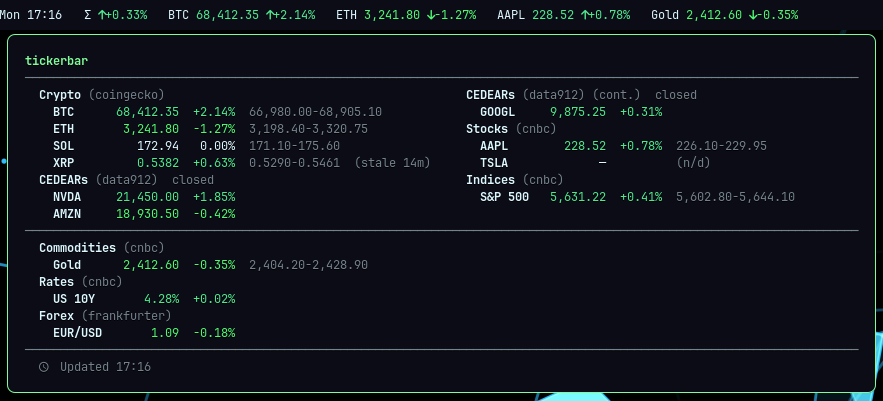Click the SOL price 172.94

click(x=158, y=146)
